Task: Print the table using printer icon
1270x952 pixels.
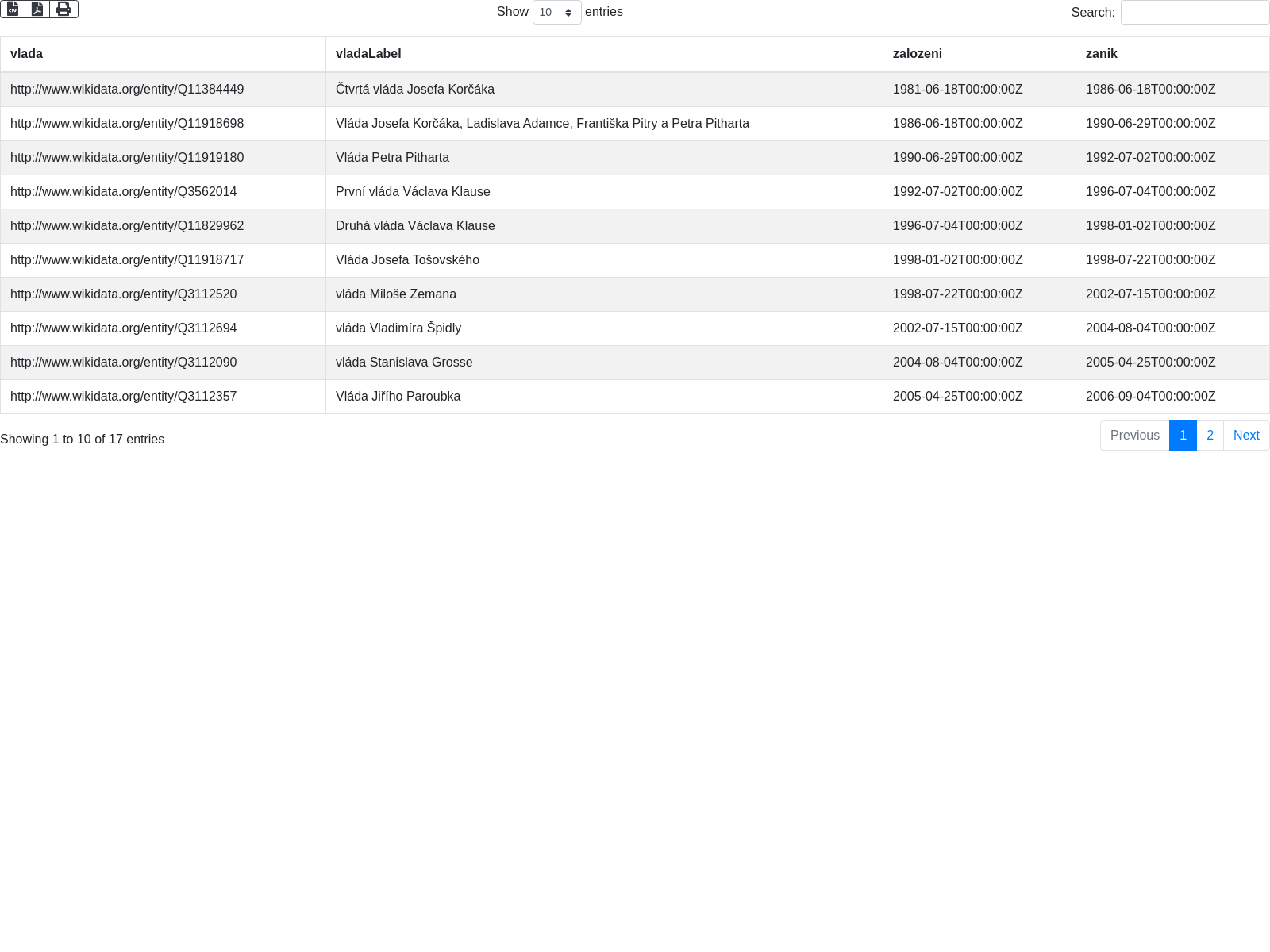Action: pyautogui.click(x=63, y=9)
